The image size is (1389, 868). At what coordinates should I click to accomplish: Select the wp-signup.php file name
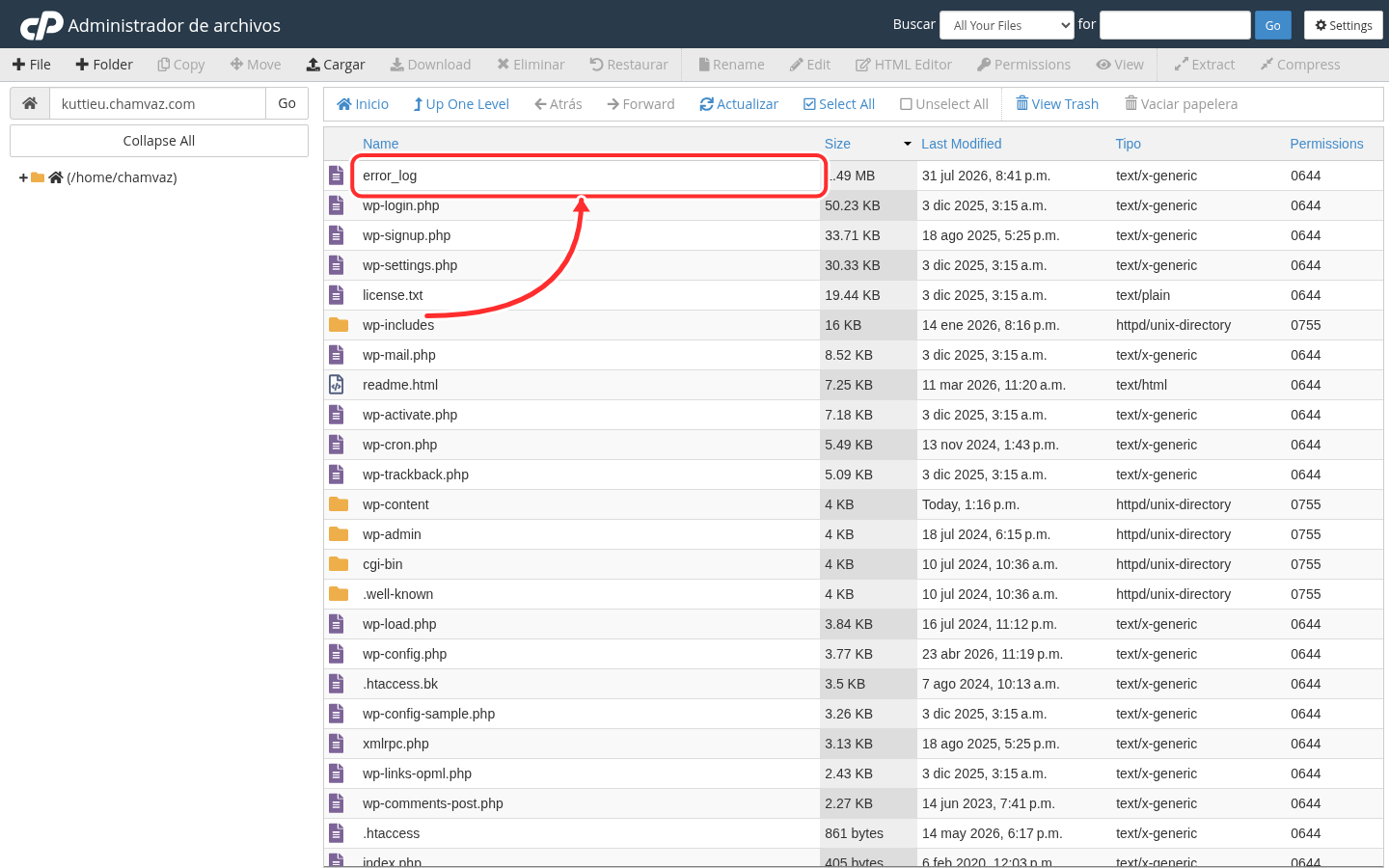(x=406, y=235)
